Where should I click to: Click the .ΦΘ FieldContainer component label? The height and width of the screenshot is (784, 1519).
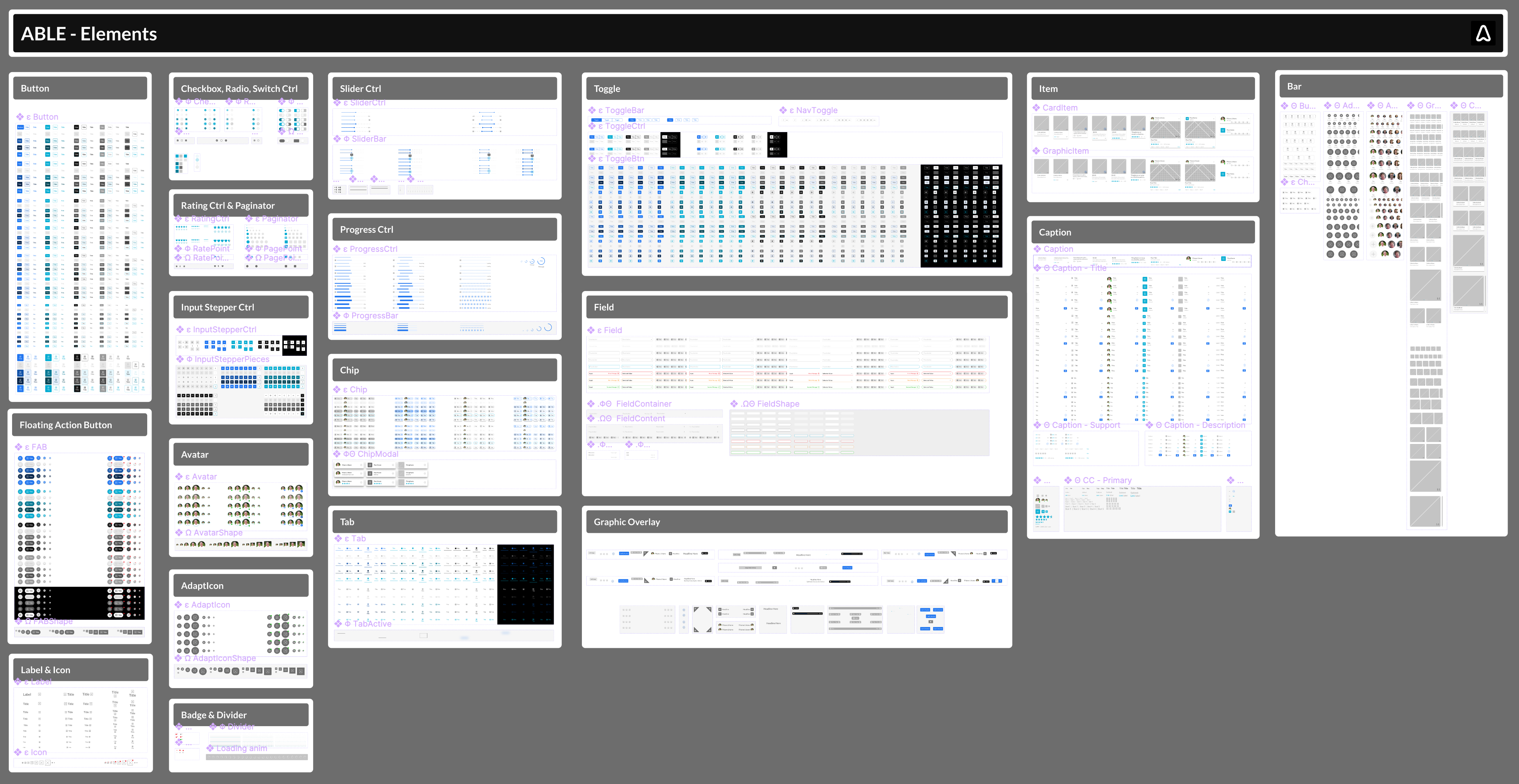(x=635, y=404)
